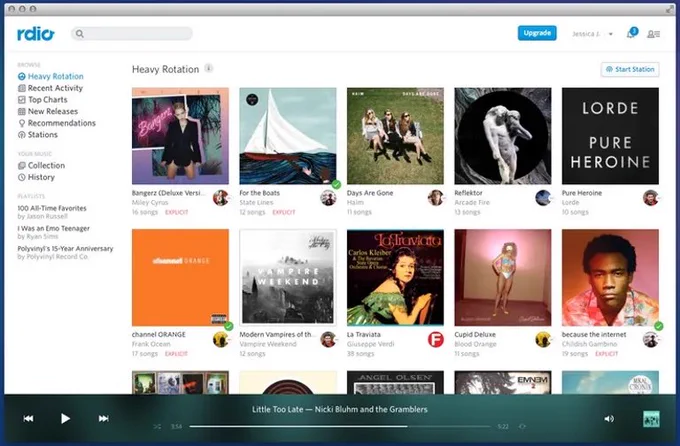Screen dimensions: 680x446
Task: Open La Traviata album cover
Action: pos(396,278)
